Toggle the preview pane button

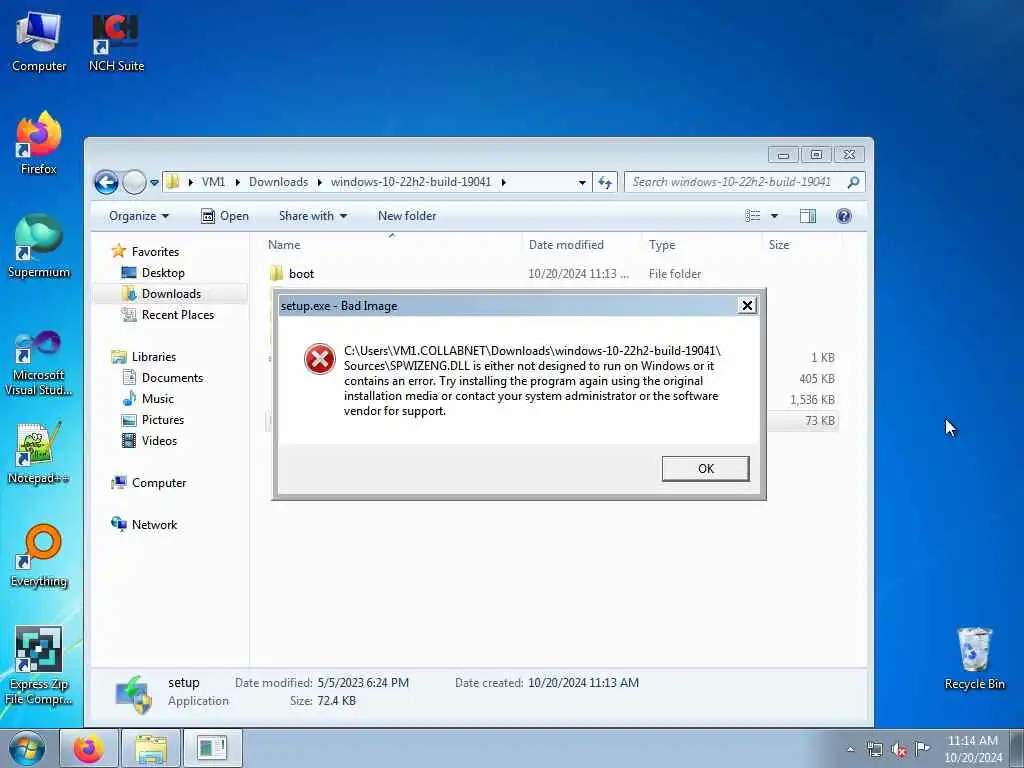(x=808, y=216)
